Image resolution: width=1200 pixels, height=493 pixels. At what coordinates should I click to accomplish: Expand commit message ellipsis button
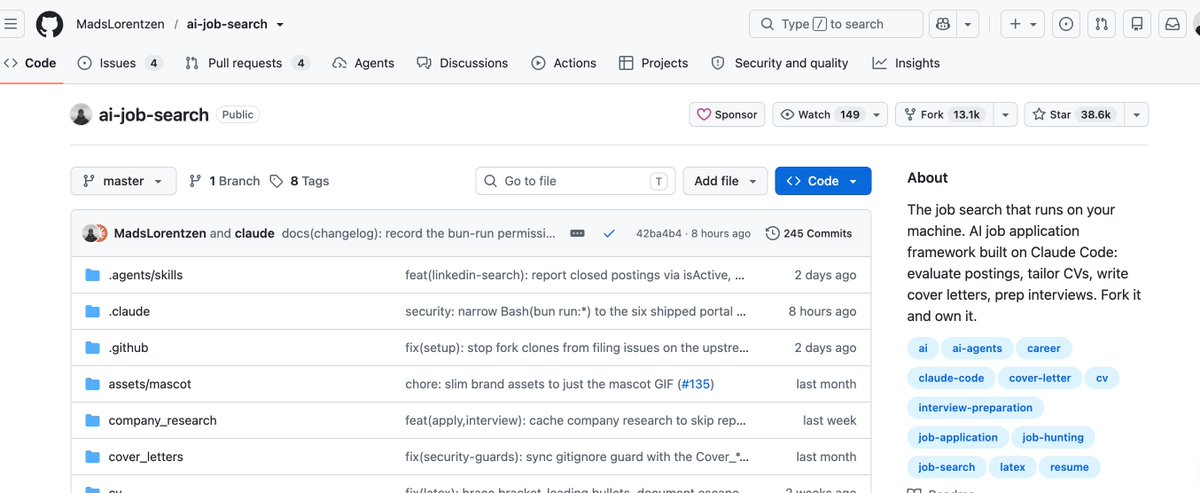coord(577,233)
